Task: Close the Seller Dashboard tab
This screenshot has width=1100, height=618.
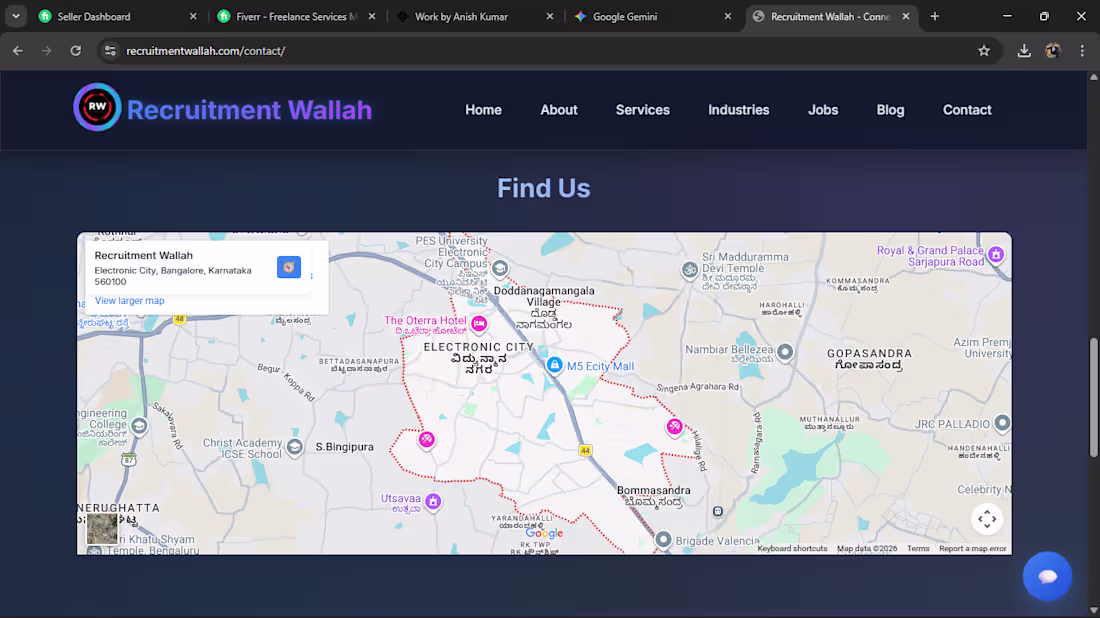Action: pyautogui.click(x=193, y=16)
